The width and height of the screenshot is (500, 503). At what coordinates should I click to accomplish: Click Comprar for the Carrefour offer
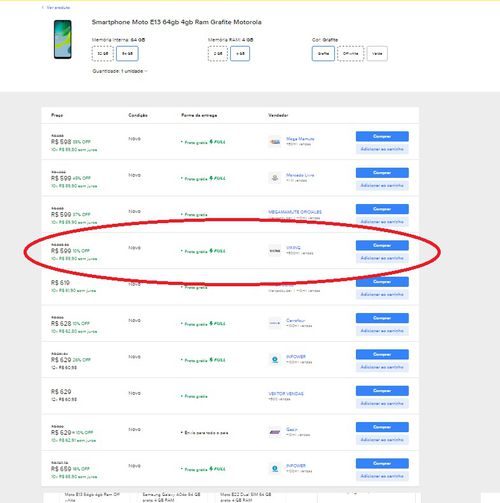click(x=382, y=318)
